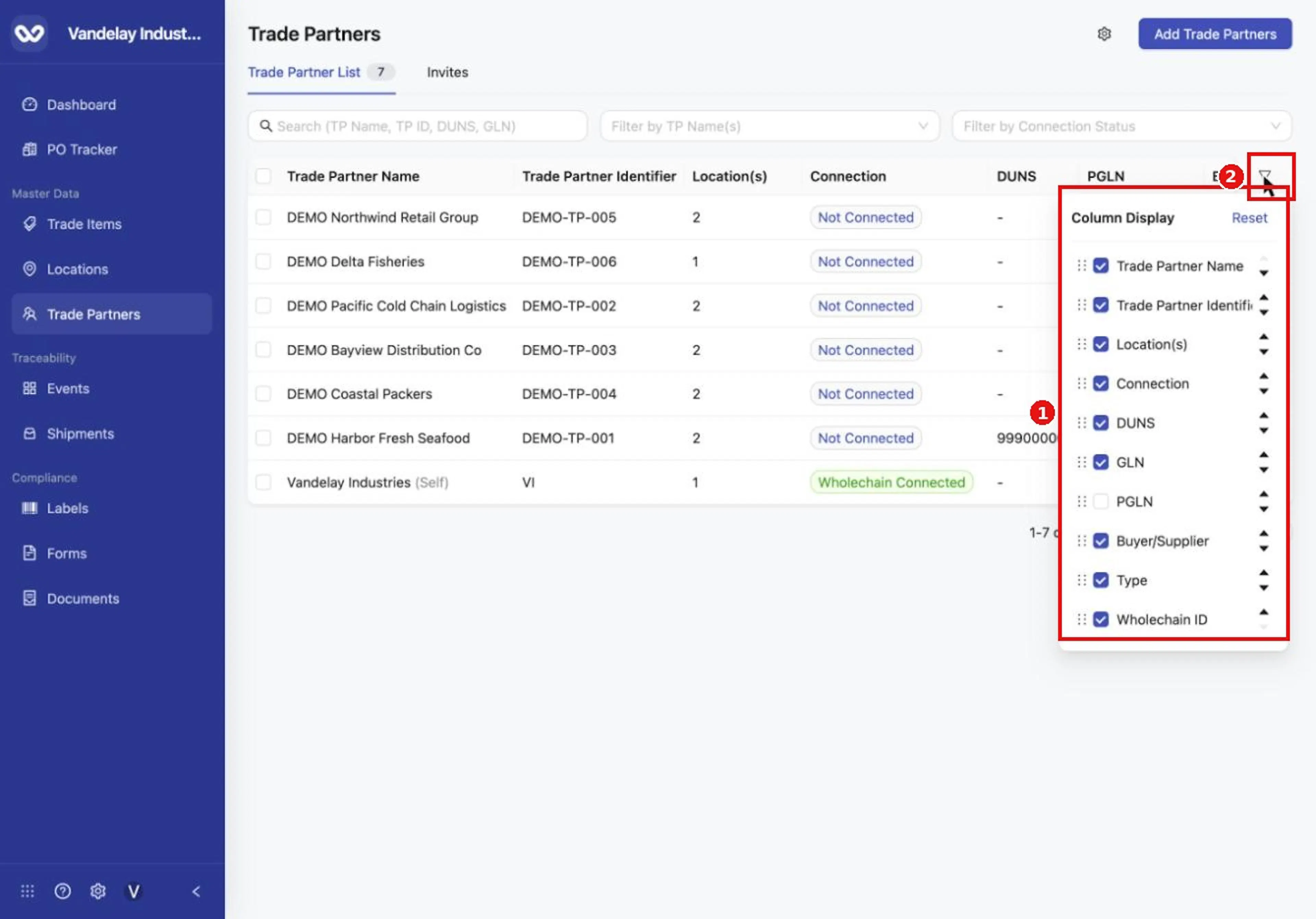Image resolution: width=1316 pixels, height=919 pixels.
Task: Open Filter by Connection Status dropdown
Action: point(1121,125)
